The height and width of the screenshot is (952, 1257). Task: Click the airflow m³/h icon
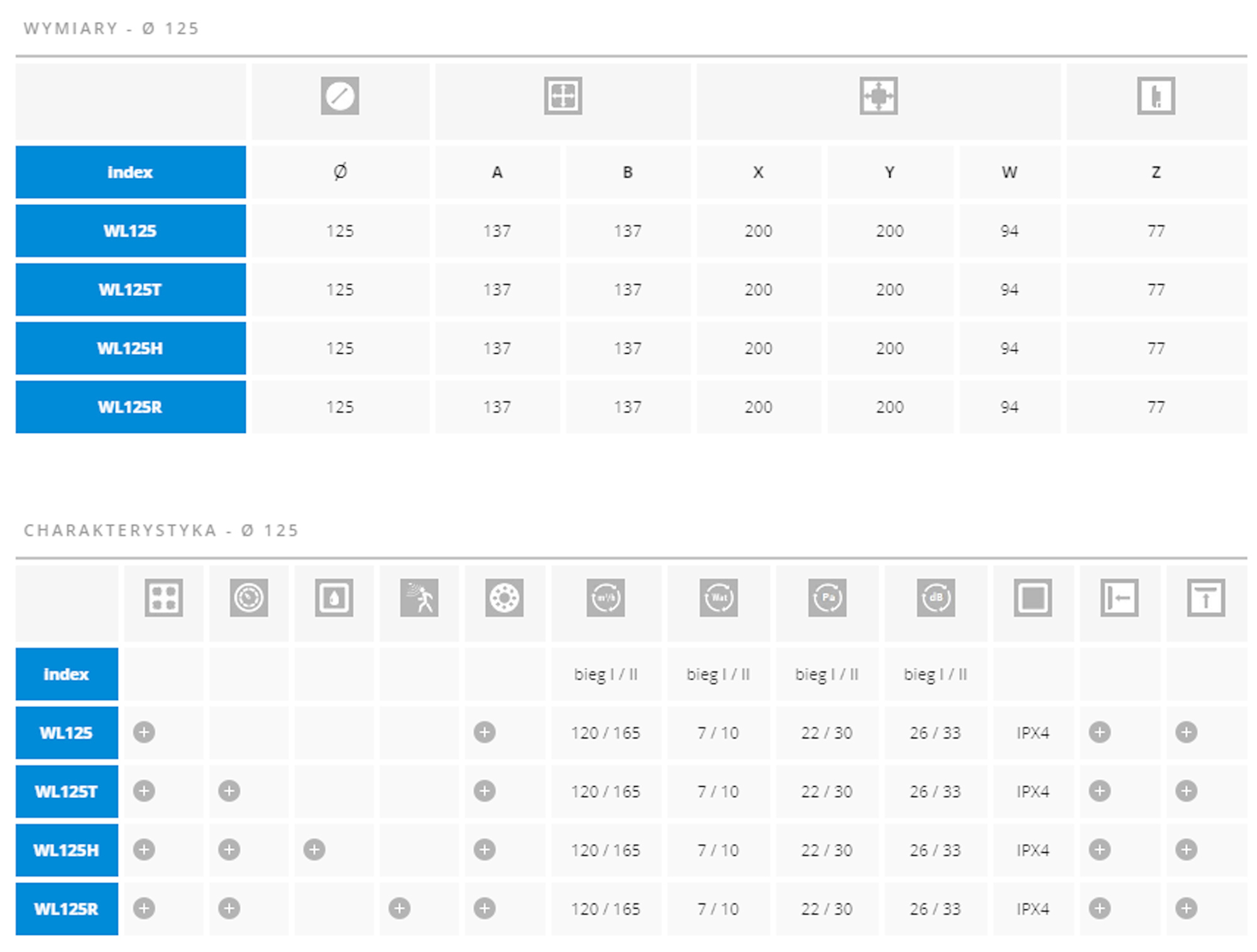coord(606,598)
